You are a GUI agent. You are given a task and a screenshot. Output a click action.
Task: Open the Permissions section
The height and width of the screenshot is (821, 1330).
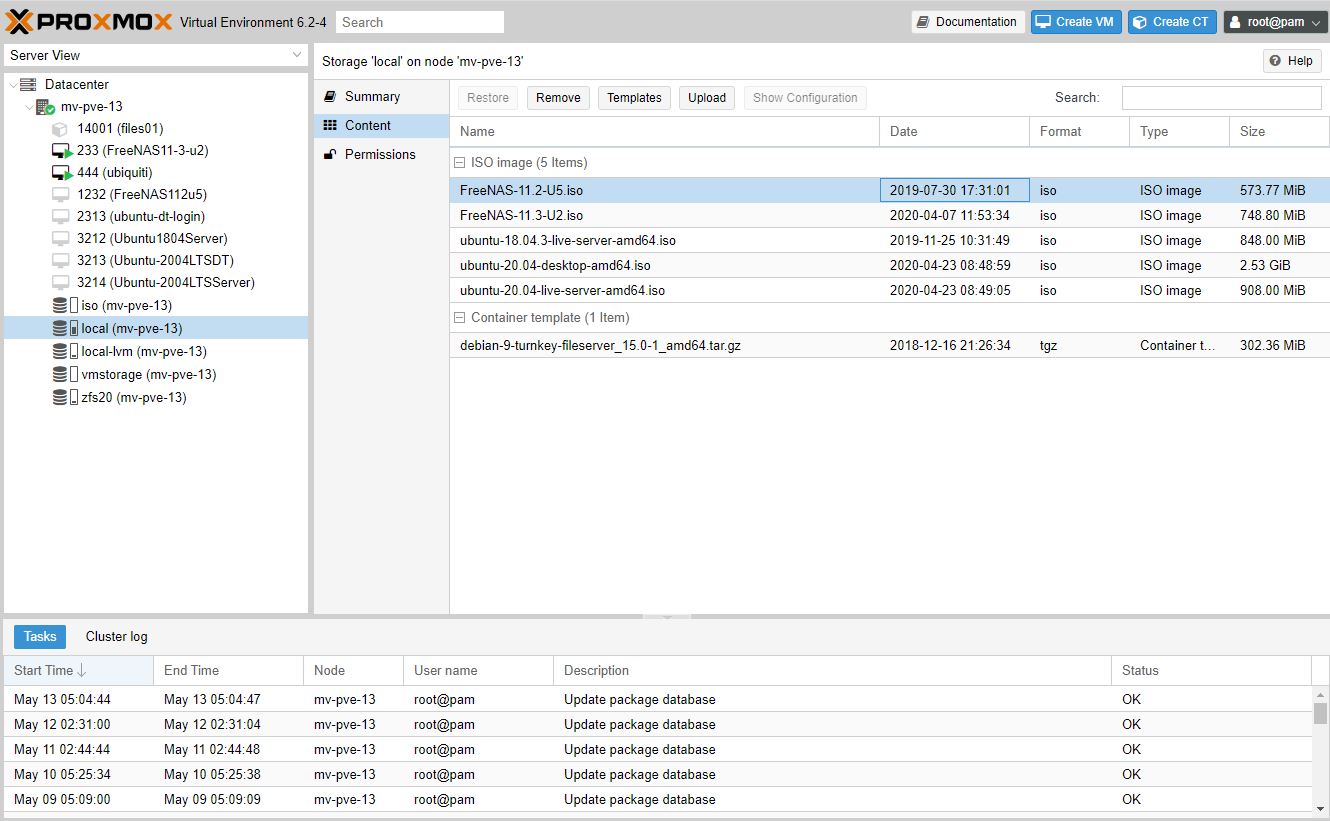coord(379,155)
